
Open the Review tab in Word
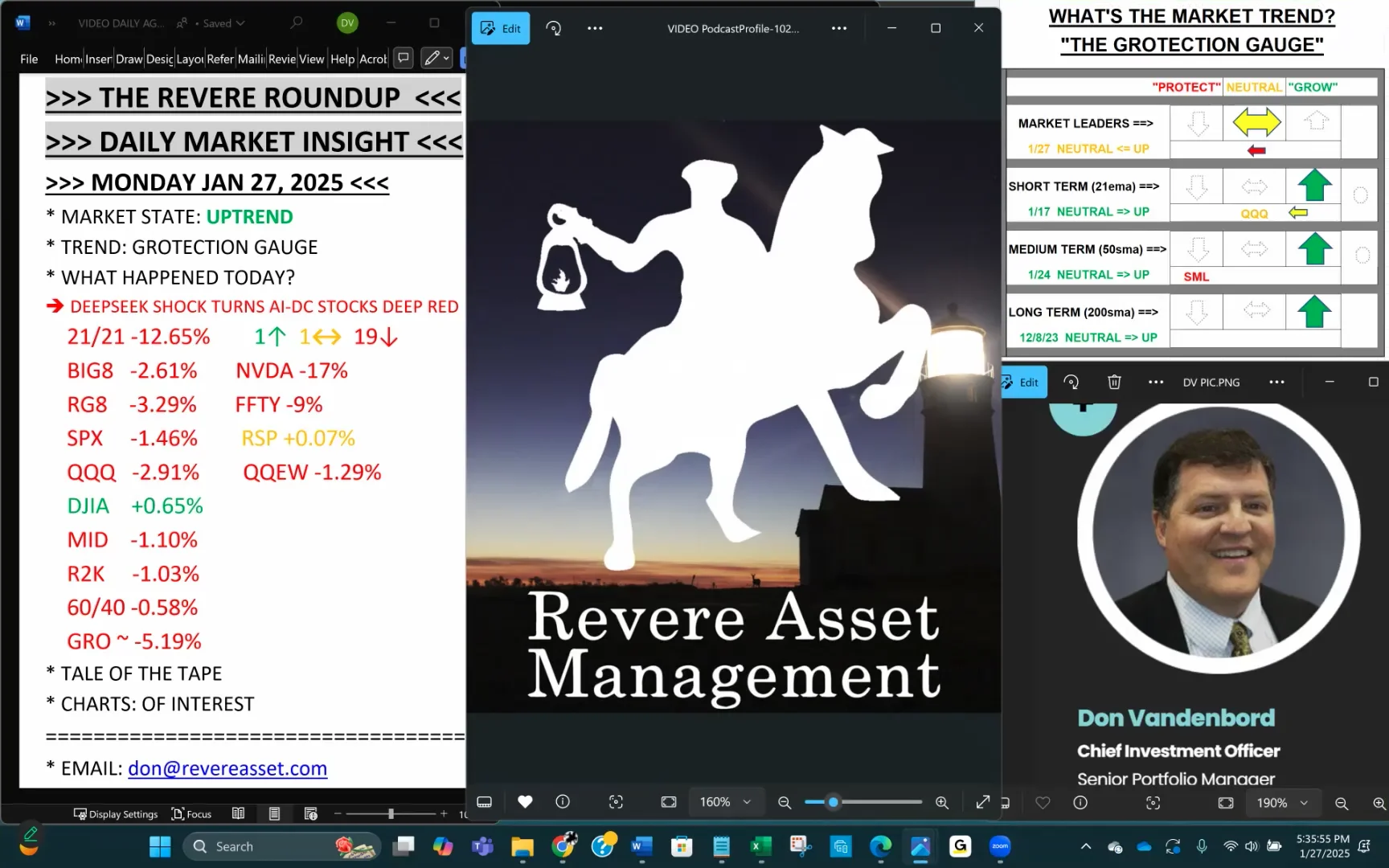(x=281, y=58)
